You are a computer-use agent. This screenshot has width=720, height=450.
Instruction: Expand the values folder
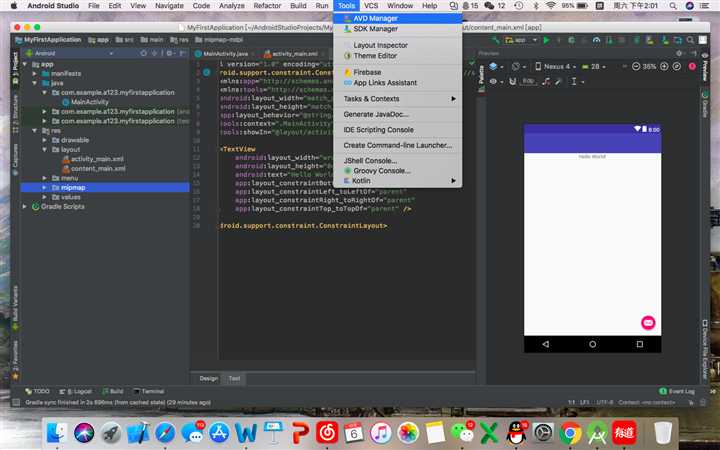[x=45, y=197]
